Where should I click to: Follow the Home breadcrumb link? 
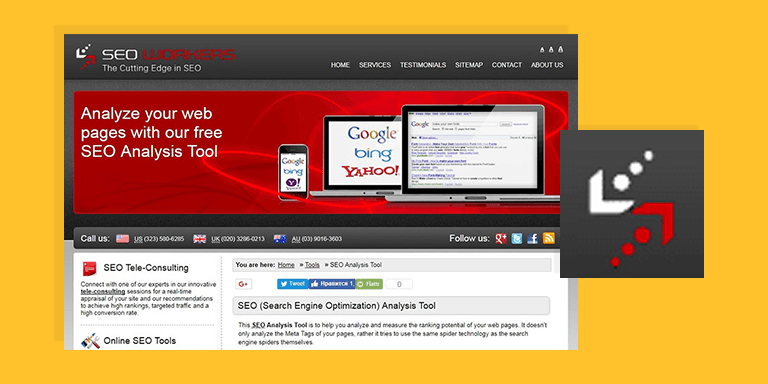tap(286, 265)
